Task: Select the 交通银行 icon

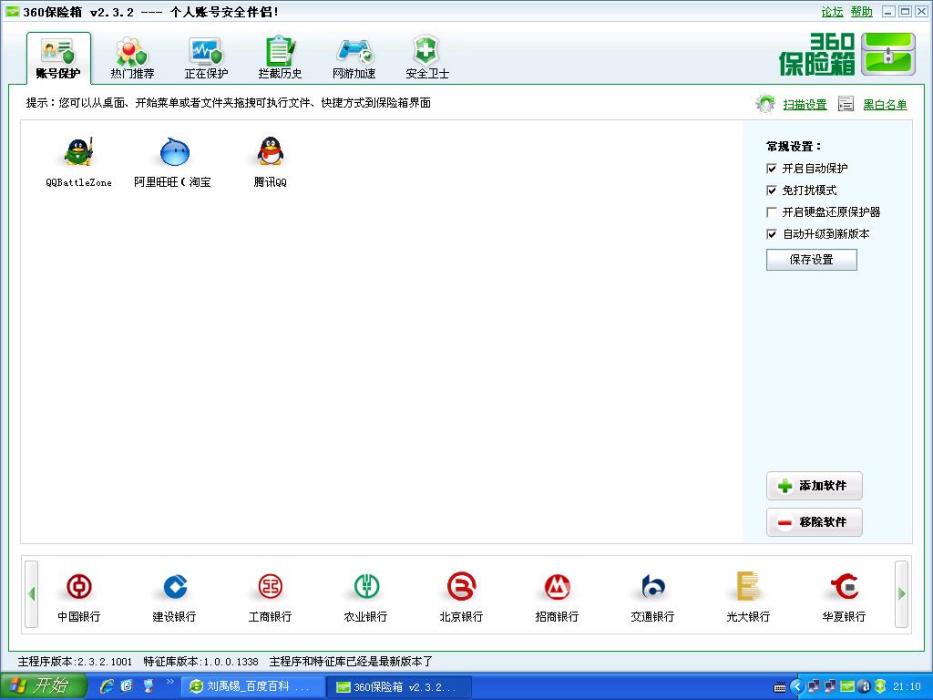Action: coord(653,587)
